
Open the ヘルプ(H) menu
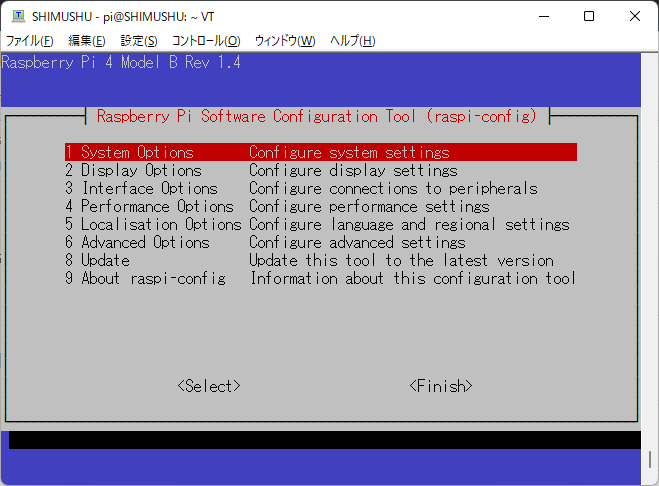353,41
